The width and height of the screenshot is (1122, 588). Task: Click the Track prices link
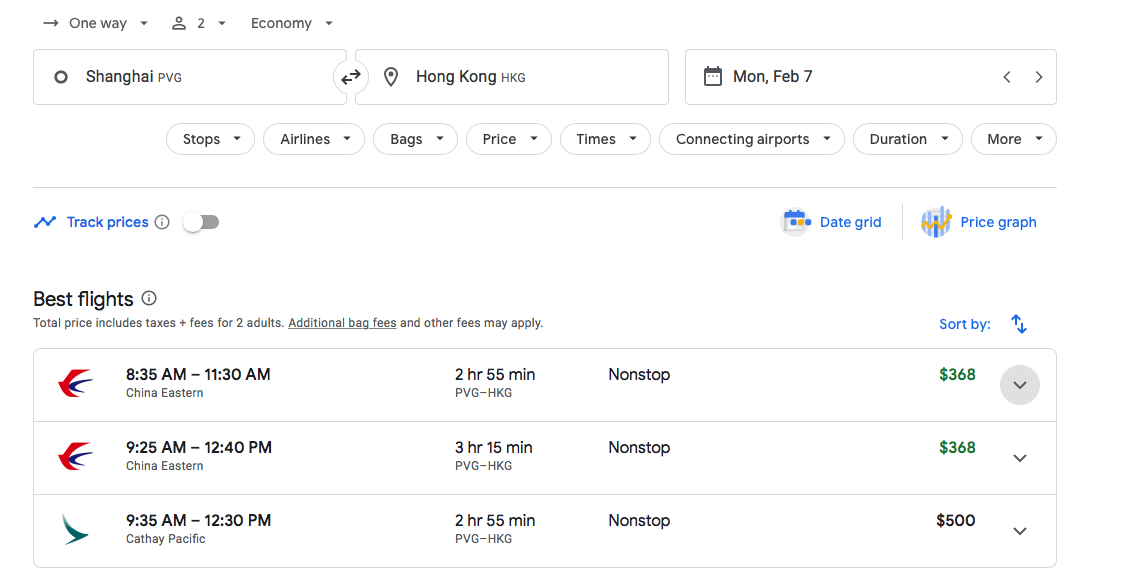click(107, 222)
